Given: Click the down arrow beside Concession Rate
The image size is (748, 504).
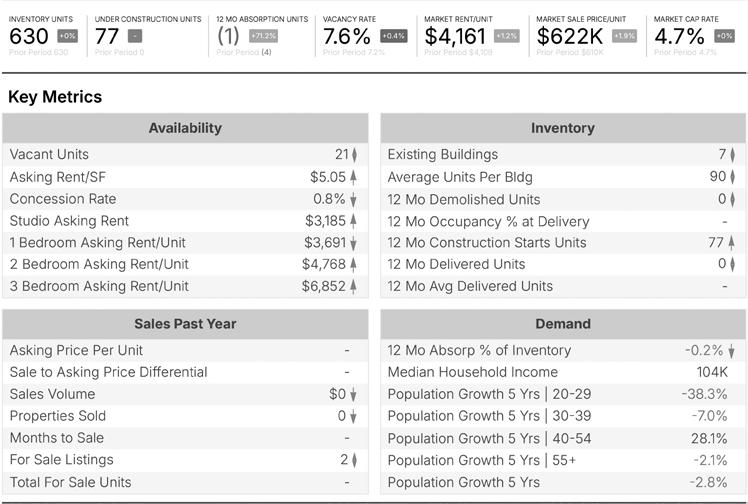Looking at the screenshot, I should click(354, 199).
